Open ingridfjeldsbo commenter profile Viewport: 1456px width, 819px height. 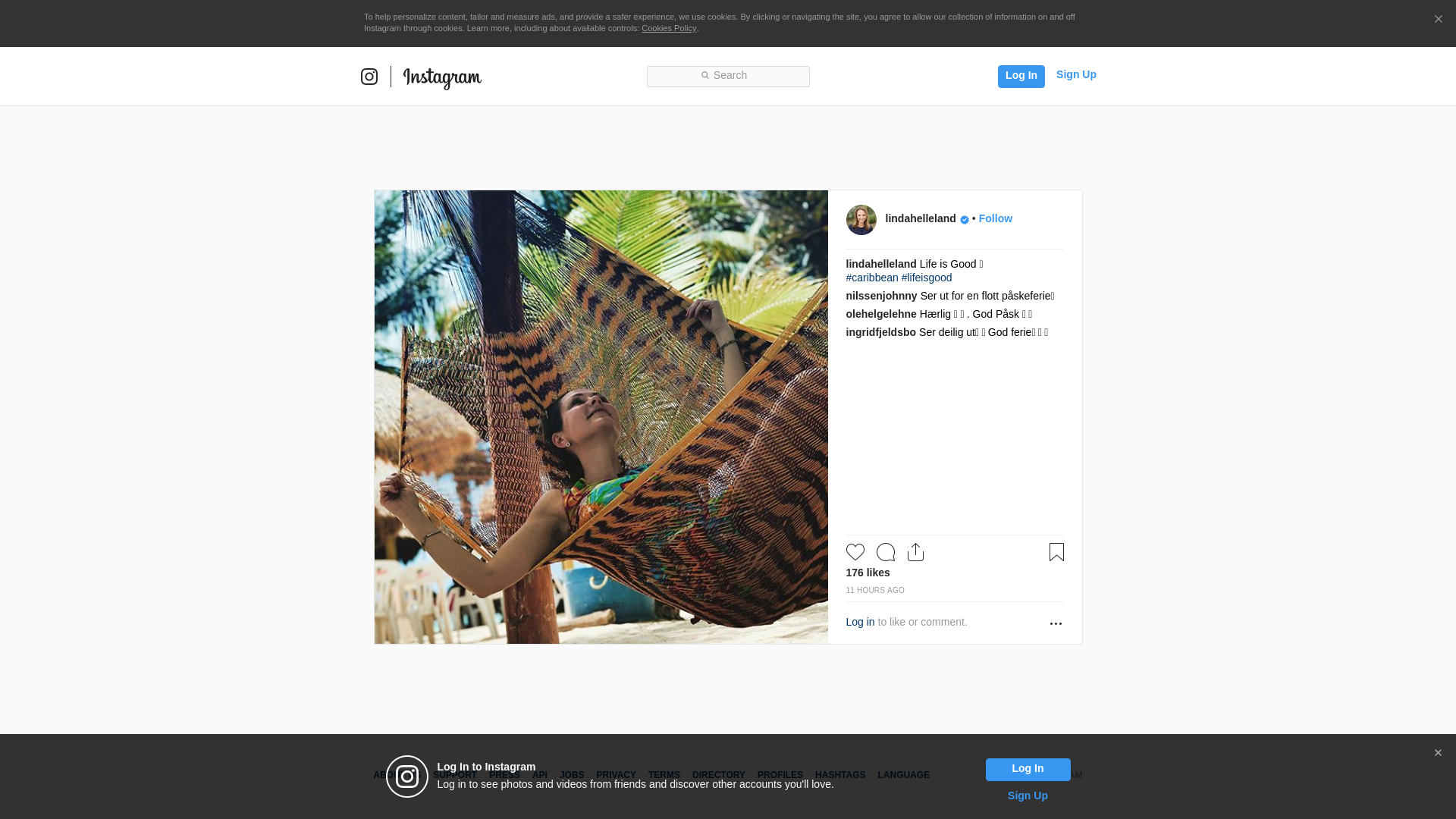coord(880,332)
